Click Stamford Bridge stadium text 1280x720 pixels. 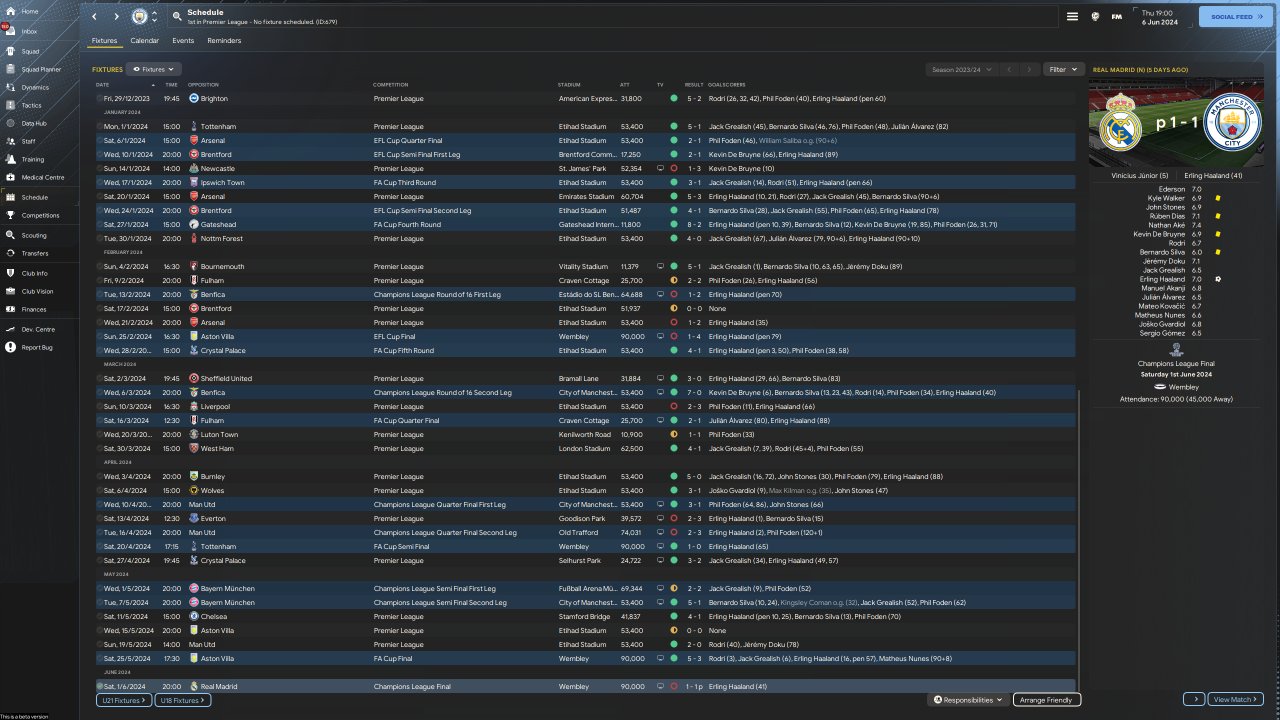[x=581, y=617]
